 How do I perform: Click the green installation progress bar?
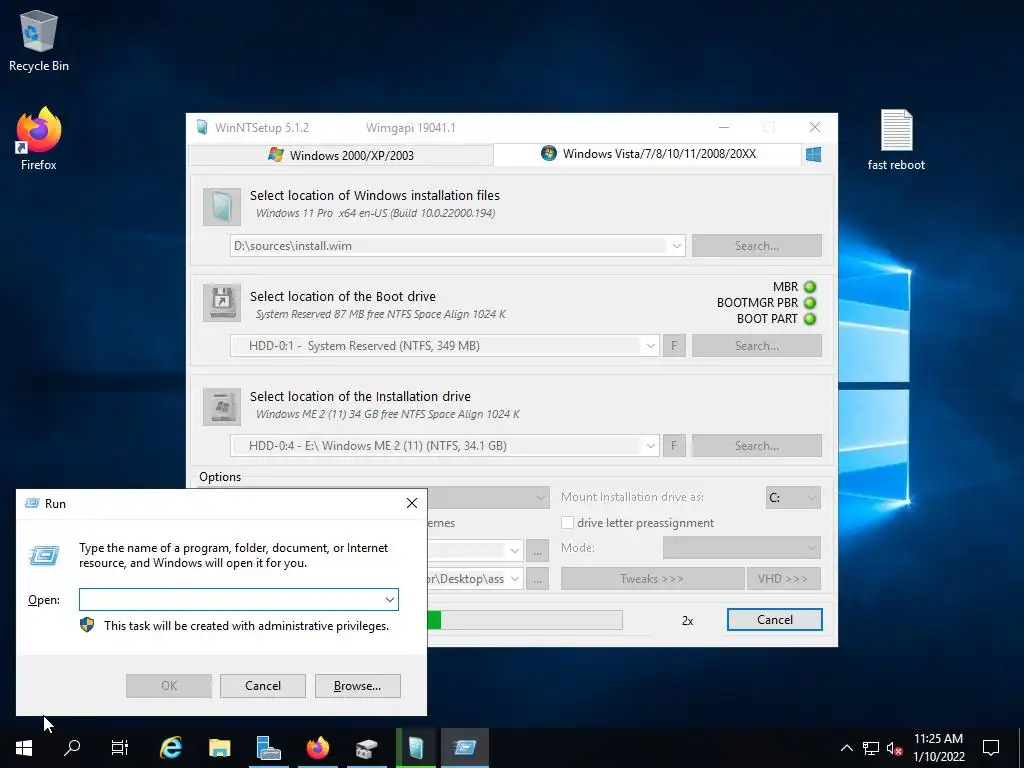click(x=524, y=620)
